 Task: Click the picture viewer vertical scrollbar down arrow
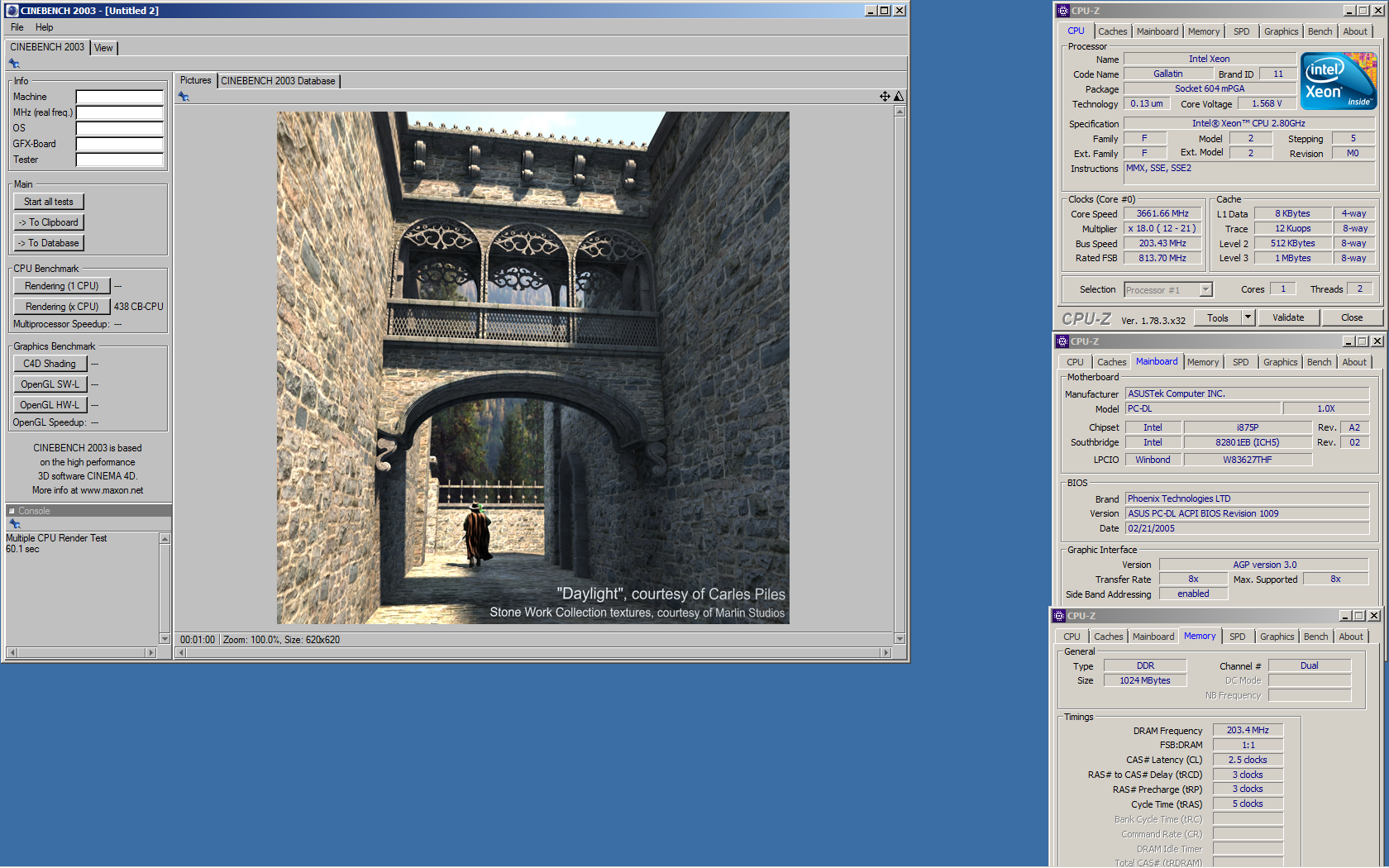point(900,638)
